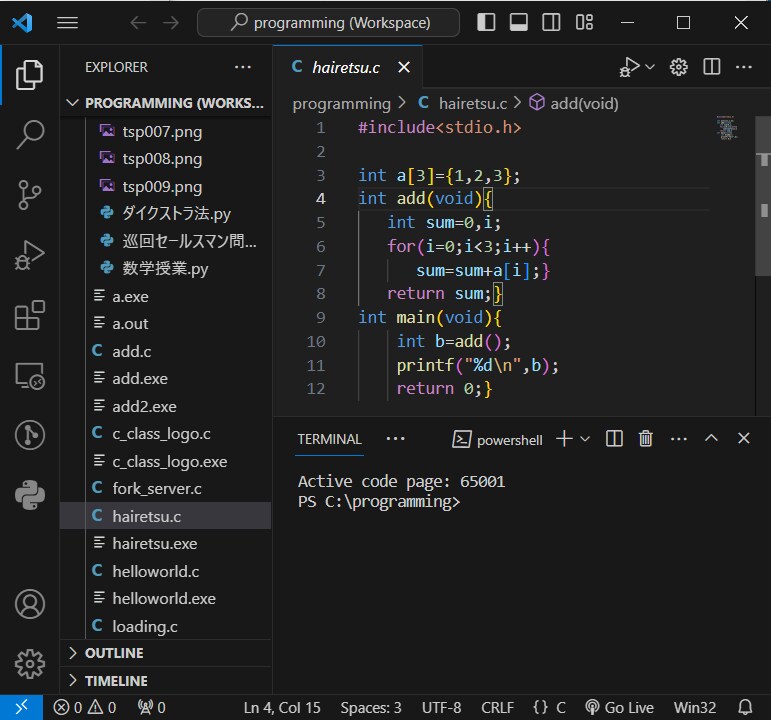The image size is (771, 720).
Task: Select the TERMINAL panel tab
Action: 329,439
